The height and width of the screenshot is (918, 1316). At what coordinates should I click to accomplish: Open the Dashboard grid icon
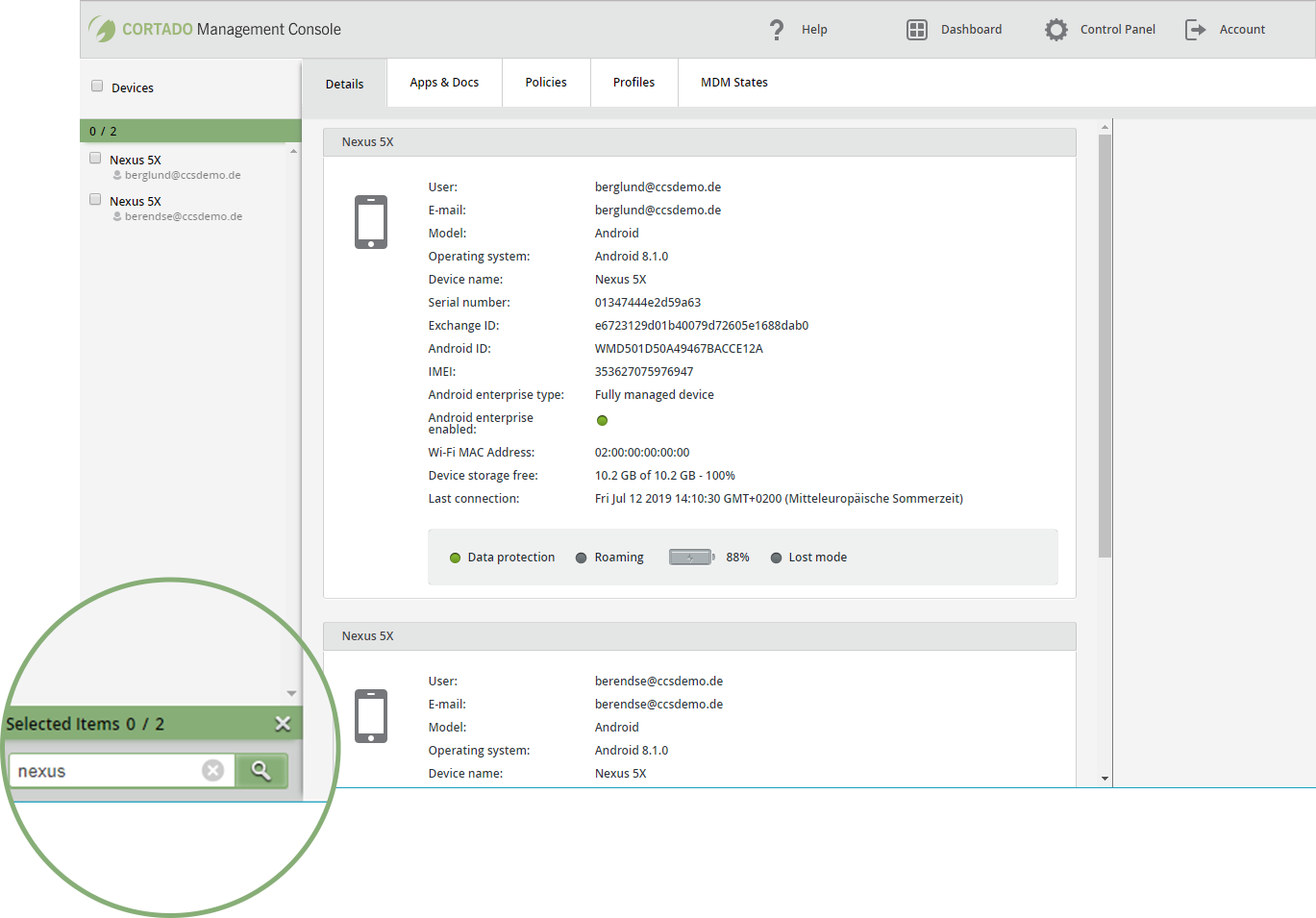coord(916,29)
